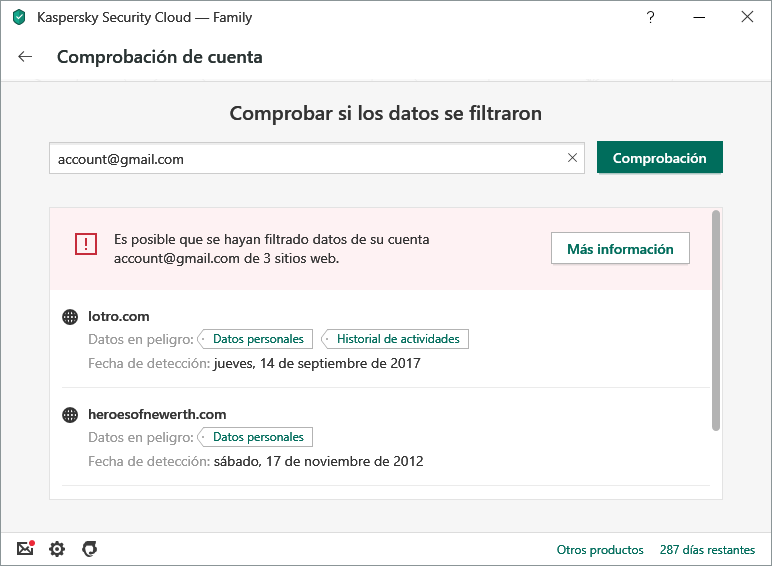Go back using the left arrow
Viewport: 772px width, 566px height.
25,57
